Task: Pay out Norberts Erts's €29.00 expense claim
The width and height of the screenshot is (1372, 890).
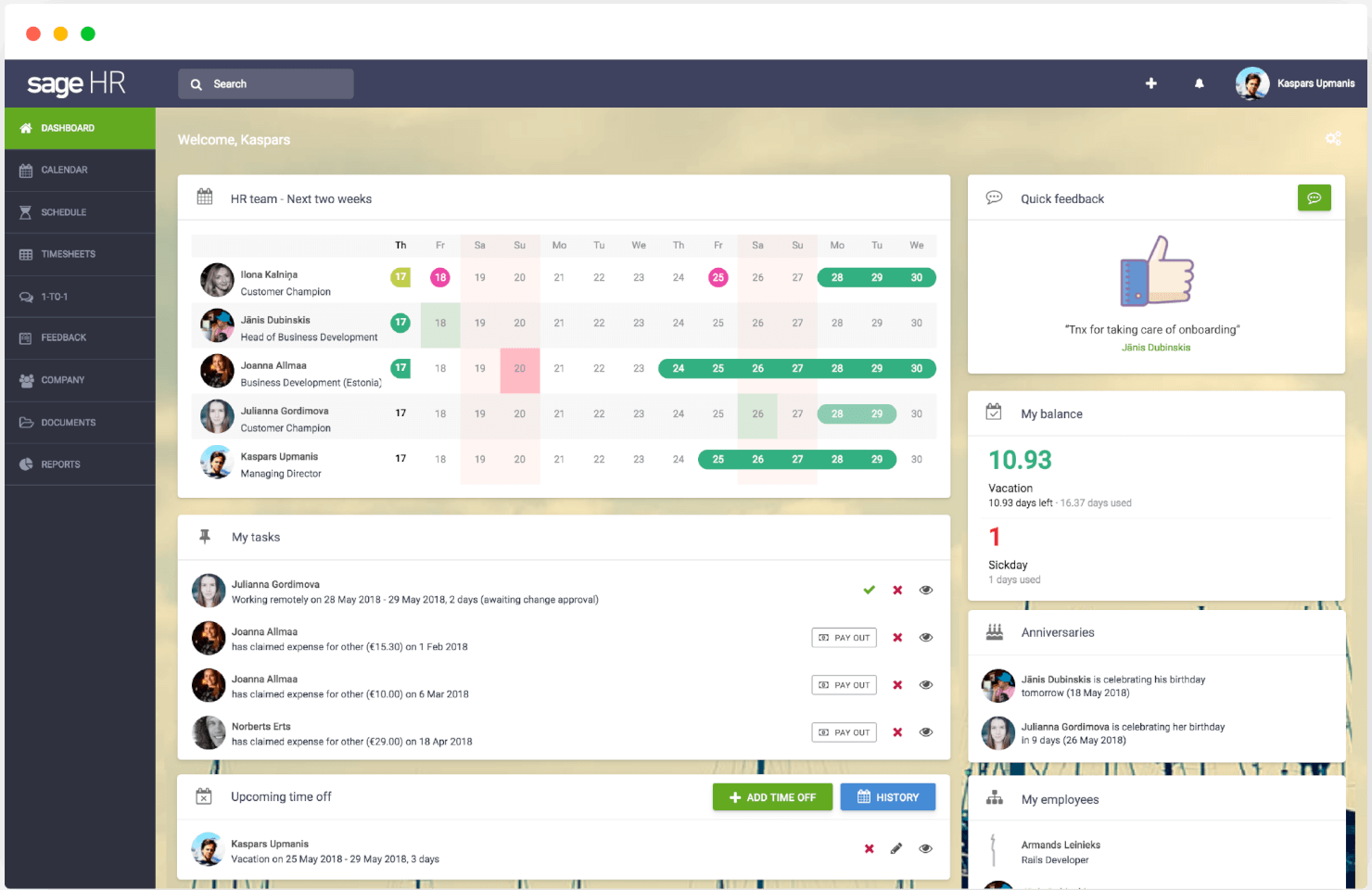Action: [x=844, y=731]
